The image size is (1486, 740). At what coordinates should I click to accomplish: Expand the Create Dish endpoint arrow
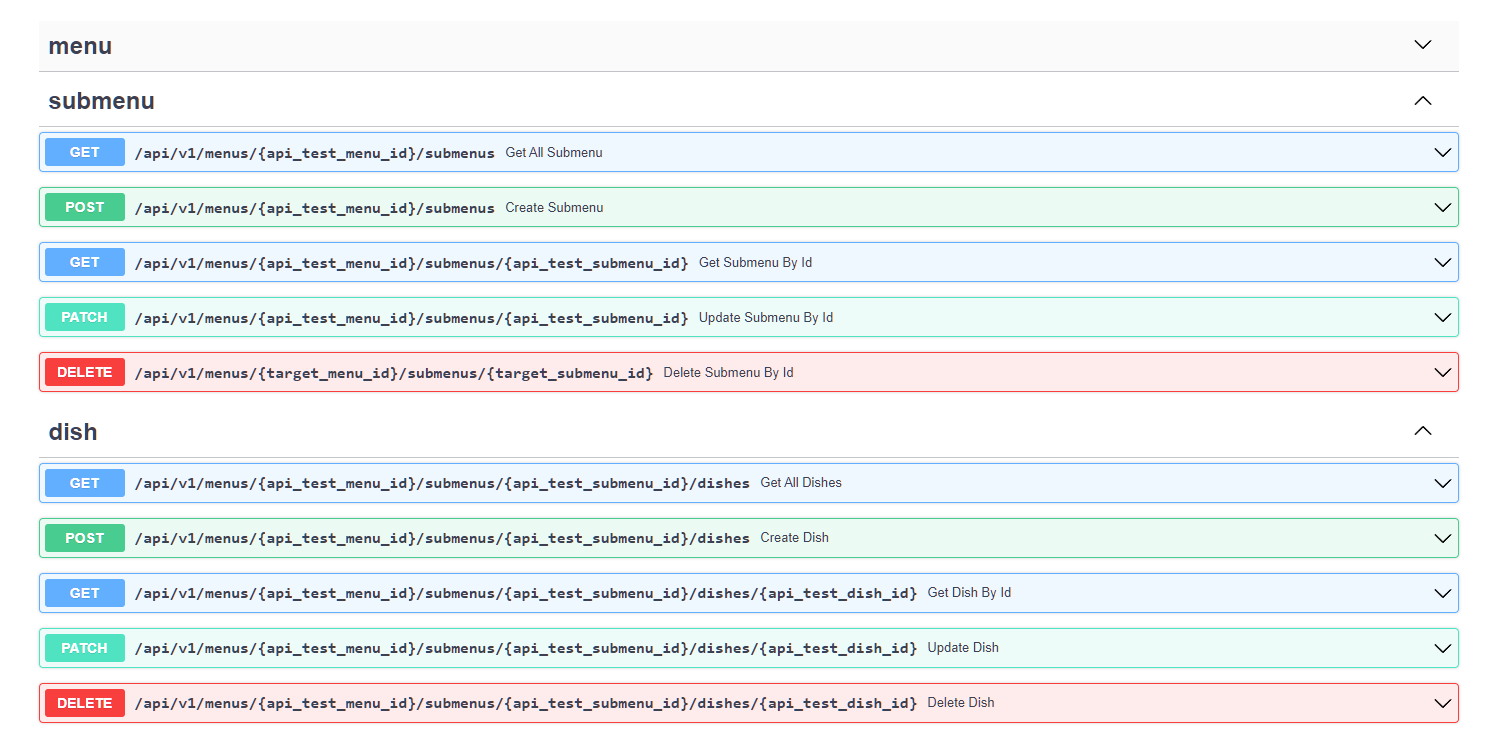pyautogui.click(x=1441, y=537)
